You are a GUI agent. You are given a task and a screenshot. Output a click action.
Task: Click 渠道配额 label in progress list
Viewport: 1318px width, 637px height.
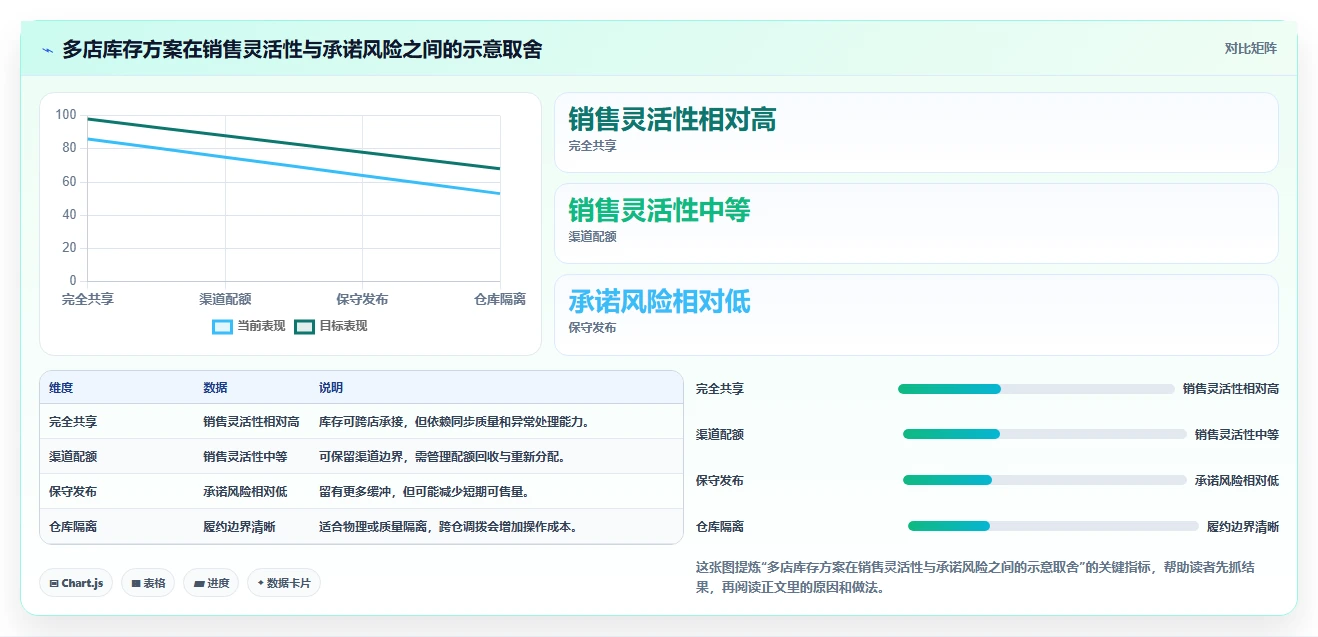[720, 435]
